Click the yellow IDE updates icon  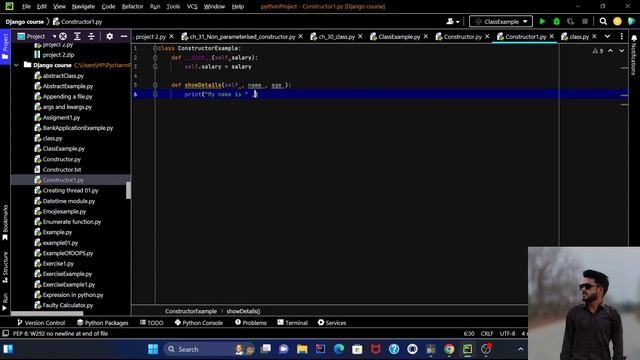click(x=617, y=22)
